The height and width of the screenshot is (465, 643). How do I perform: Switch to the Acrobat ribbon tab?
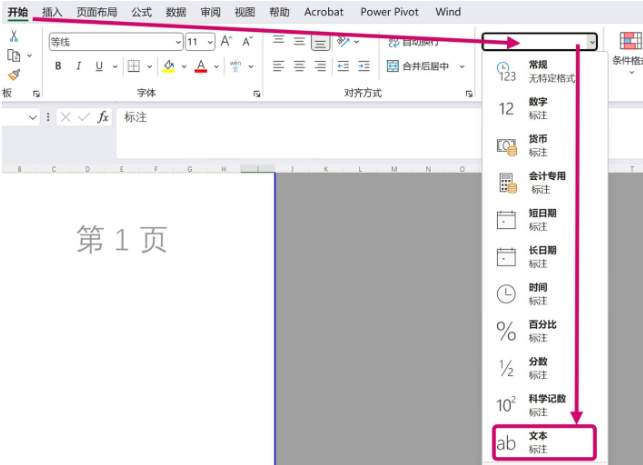click(x=324, y=12)
